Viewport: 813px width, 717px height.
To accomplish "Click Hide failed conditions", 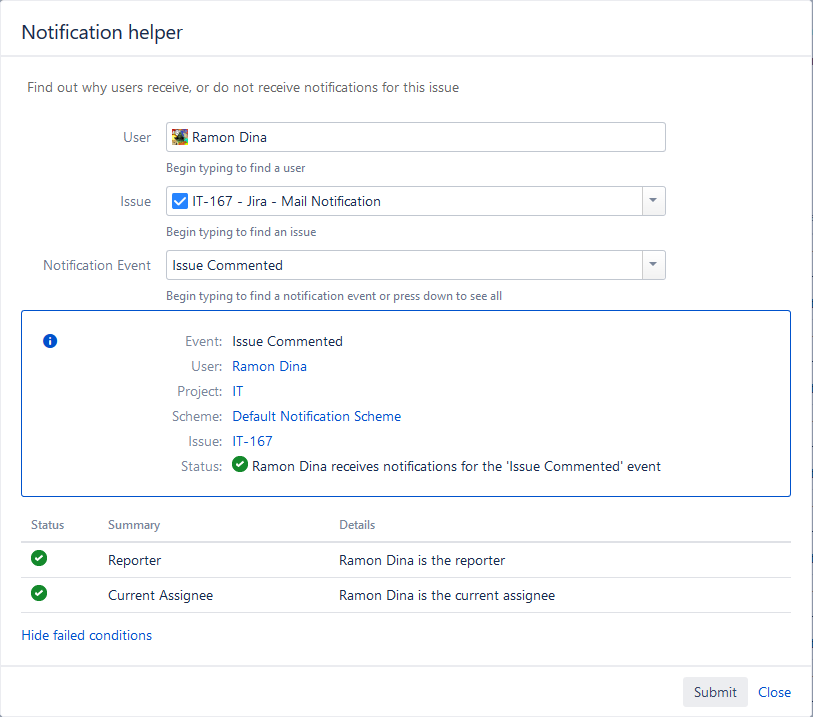I will [x=86, y=635].
